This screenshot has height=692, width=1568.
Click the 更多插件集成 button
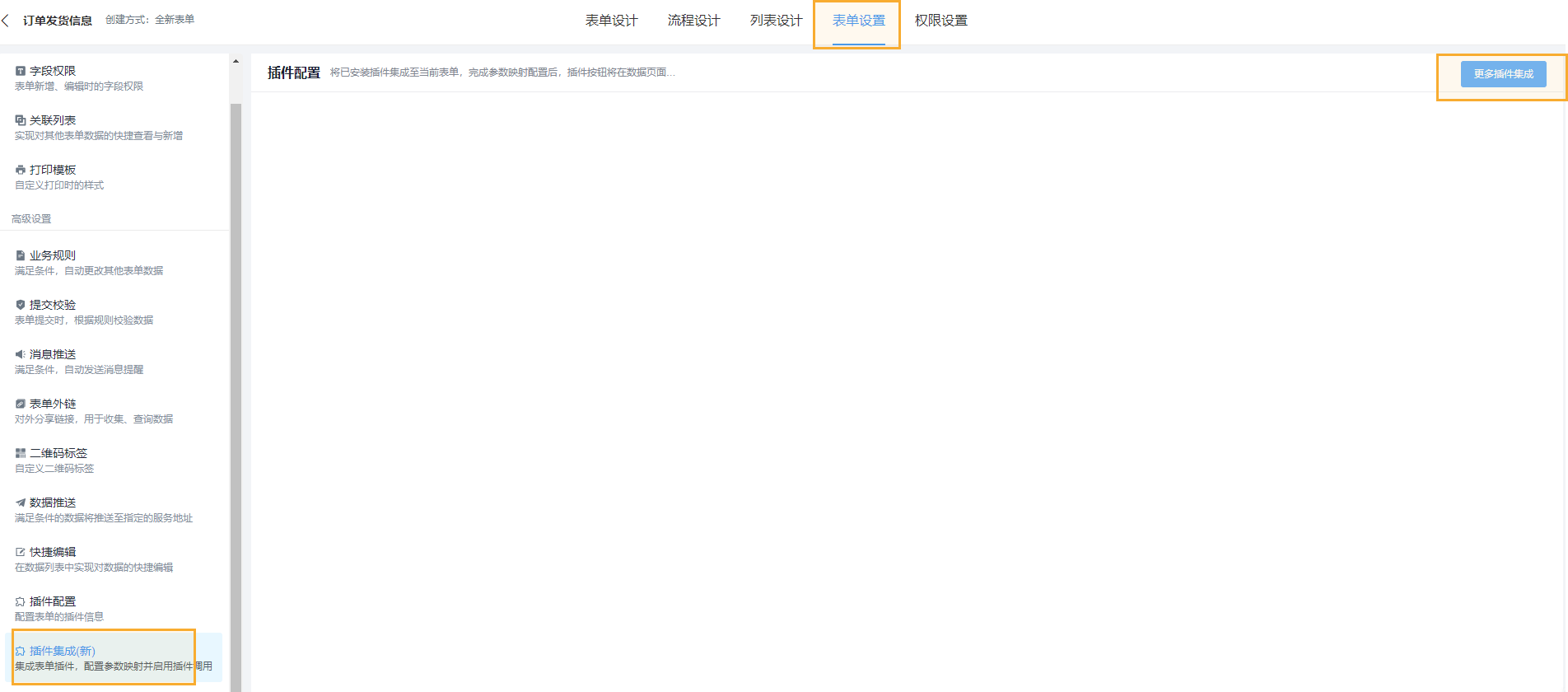[x=1503, y=74]
